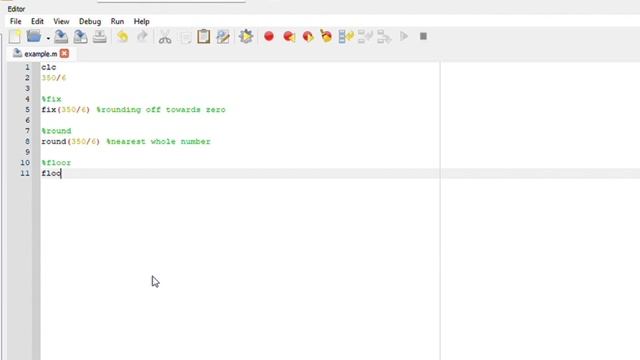Click line number 8 in the margin
Image resolution: width=640 pixels, height=360 pixels.
coord(27,142)
